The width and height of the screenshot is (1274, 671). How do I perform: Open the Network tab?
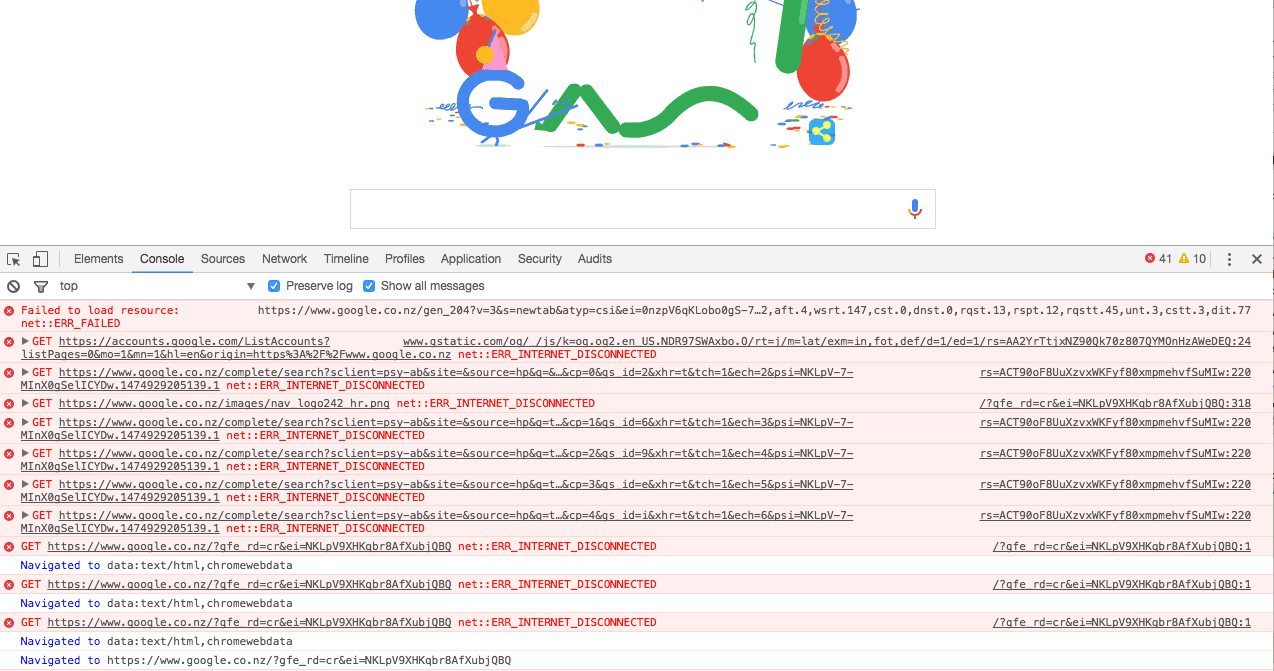tap(285, 259)
